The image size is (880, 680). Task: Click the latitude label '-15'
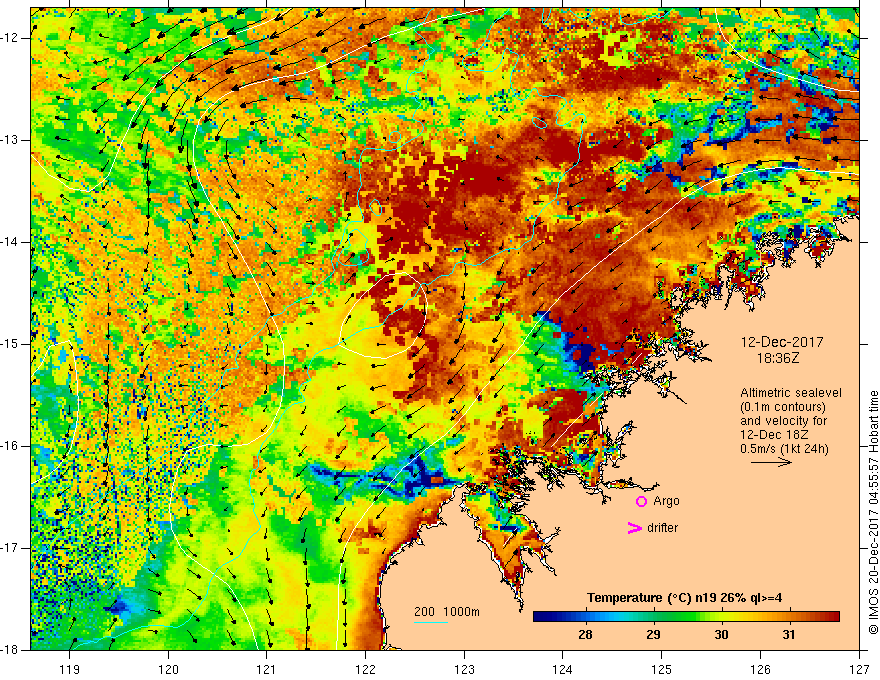(10, 344)
